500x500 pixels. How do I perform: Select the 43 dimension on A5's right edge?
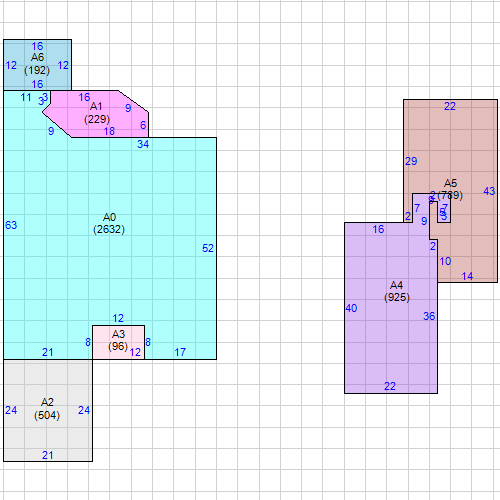[489, 191]
